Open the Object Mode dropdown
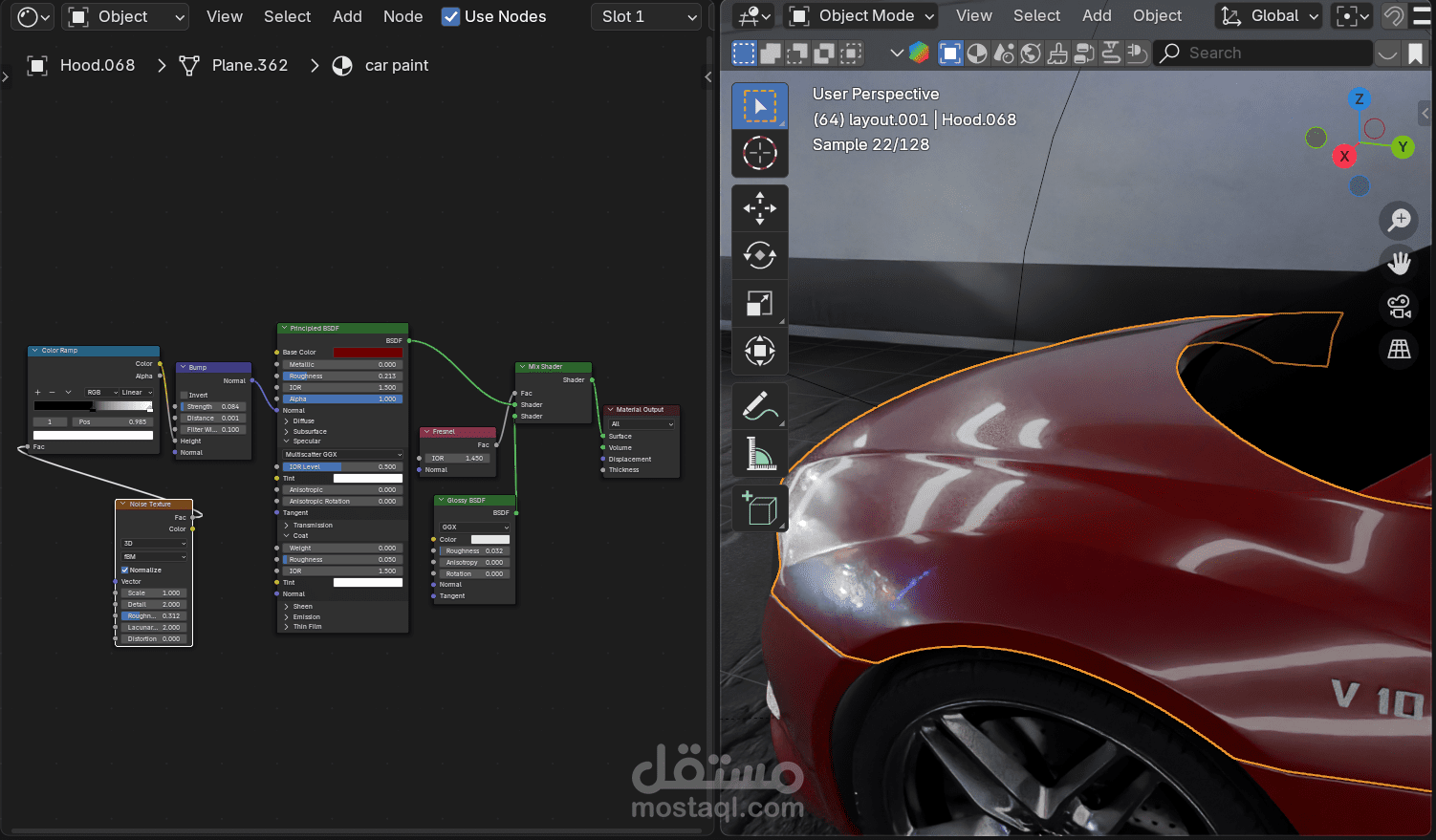 [862, 16]
